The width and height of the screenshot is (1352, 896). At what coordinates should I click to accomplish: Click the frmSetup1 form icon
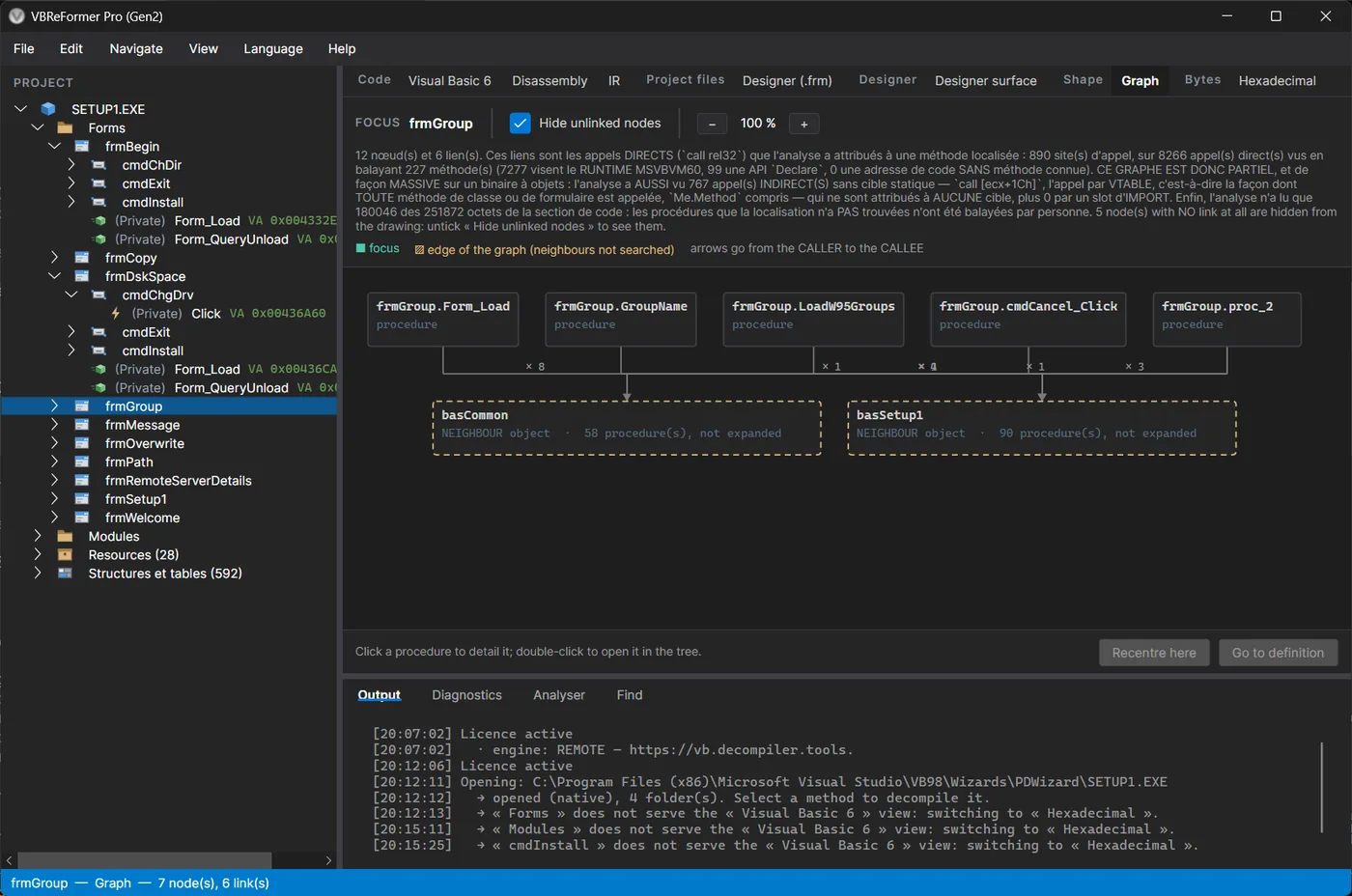pos(82,499)
